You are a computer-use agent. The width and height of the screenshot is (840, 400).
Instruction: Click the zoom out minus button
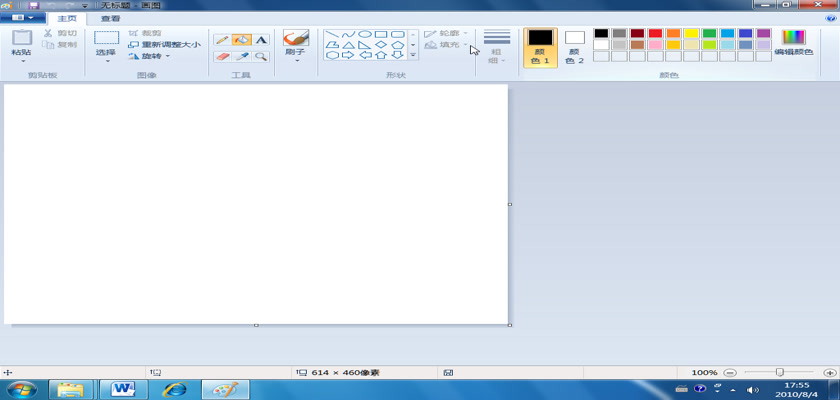730,372
